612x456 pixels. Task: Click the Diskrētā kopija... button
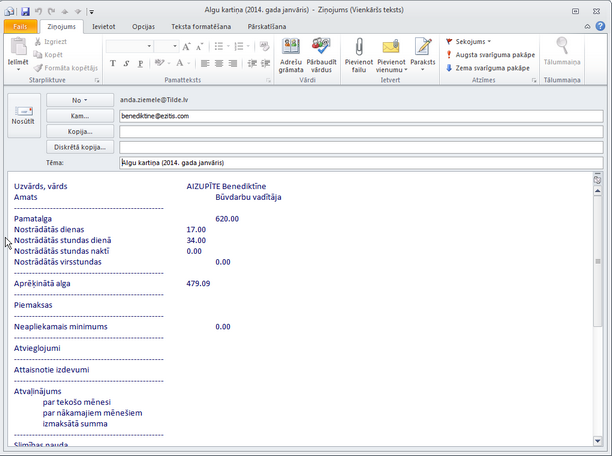80,147
